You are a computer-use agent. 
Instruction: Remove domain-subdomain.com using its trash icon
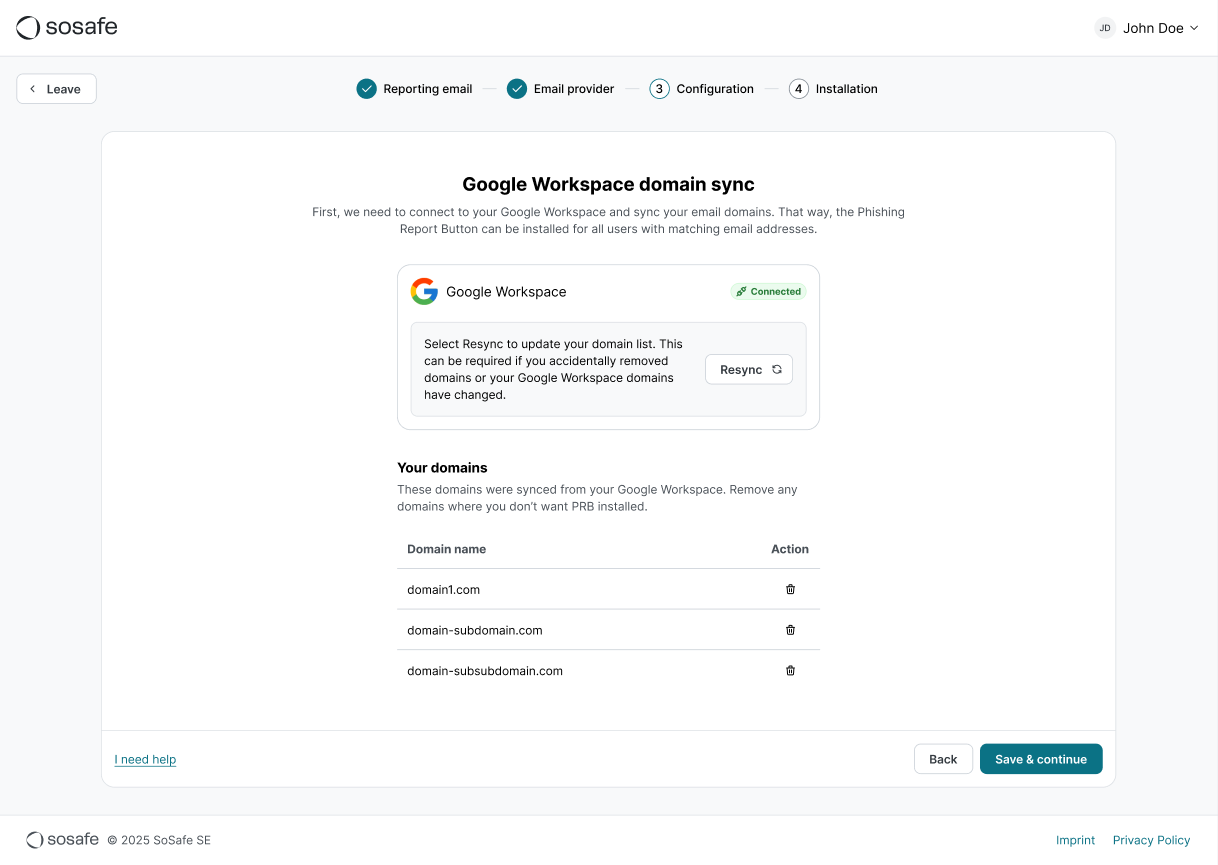pyautogui.click(x=790, y=630)
